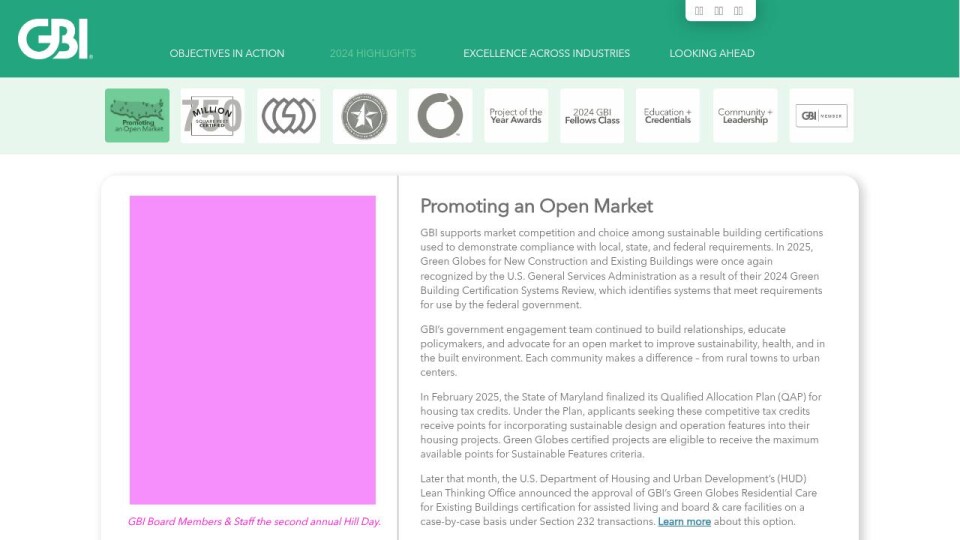Click the middle icon in the top floating widget
Viewport: 960px width, 540px height.
click(719, 11)
